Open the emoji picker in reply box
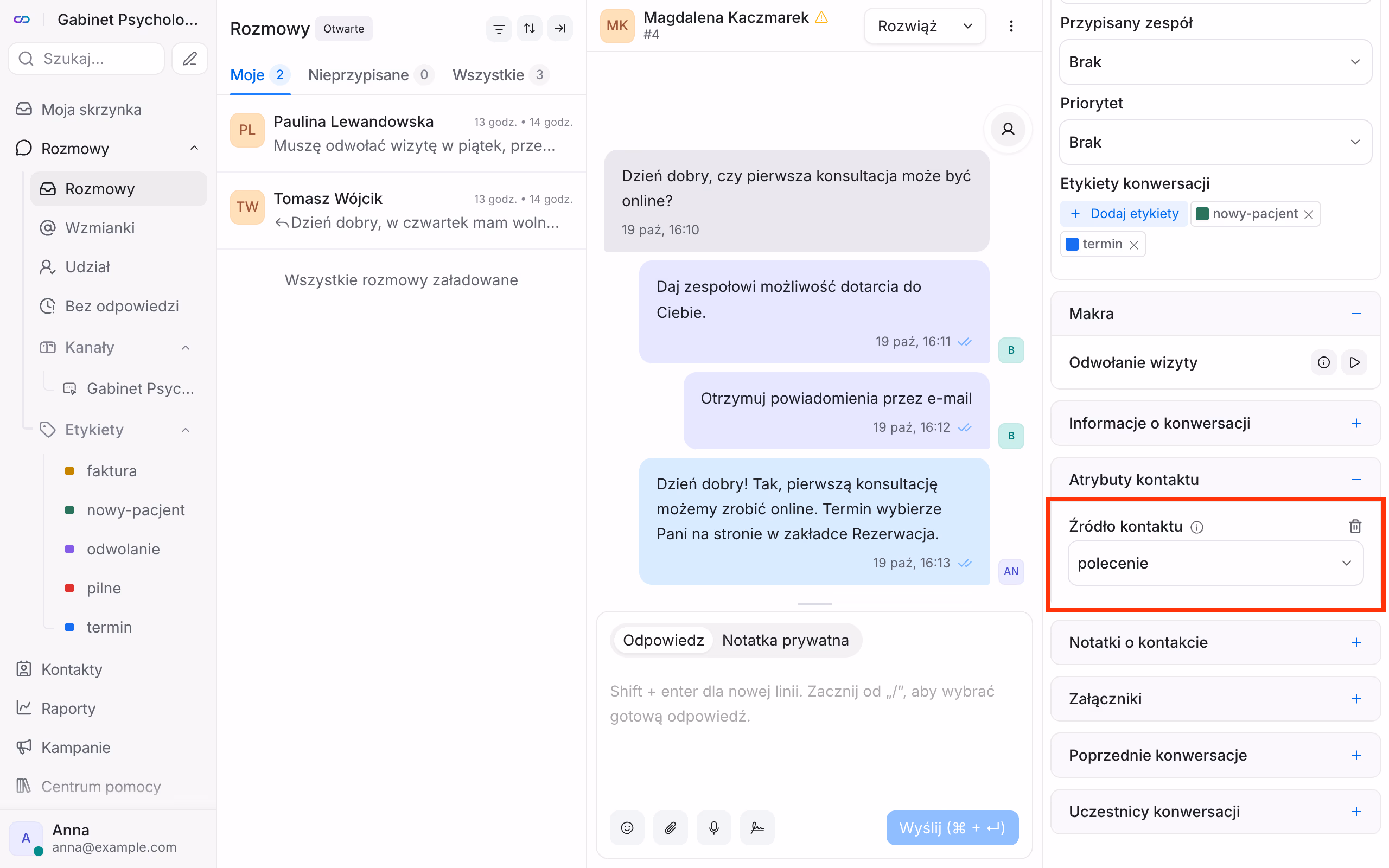 [x=627, y=827]
